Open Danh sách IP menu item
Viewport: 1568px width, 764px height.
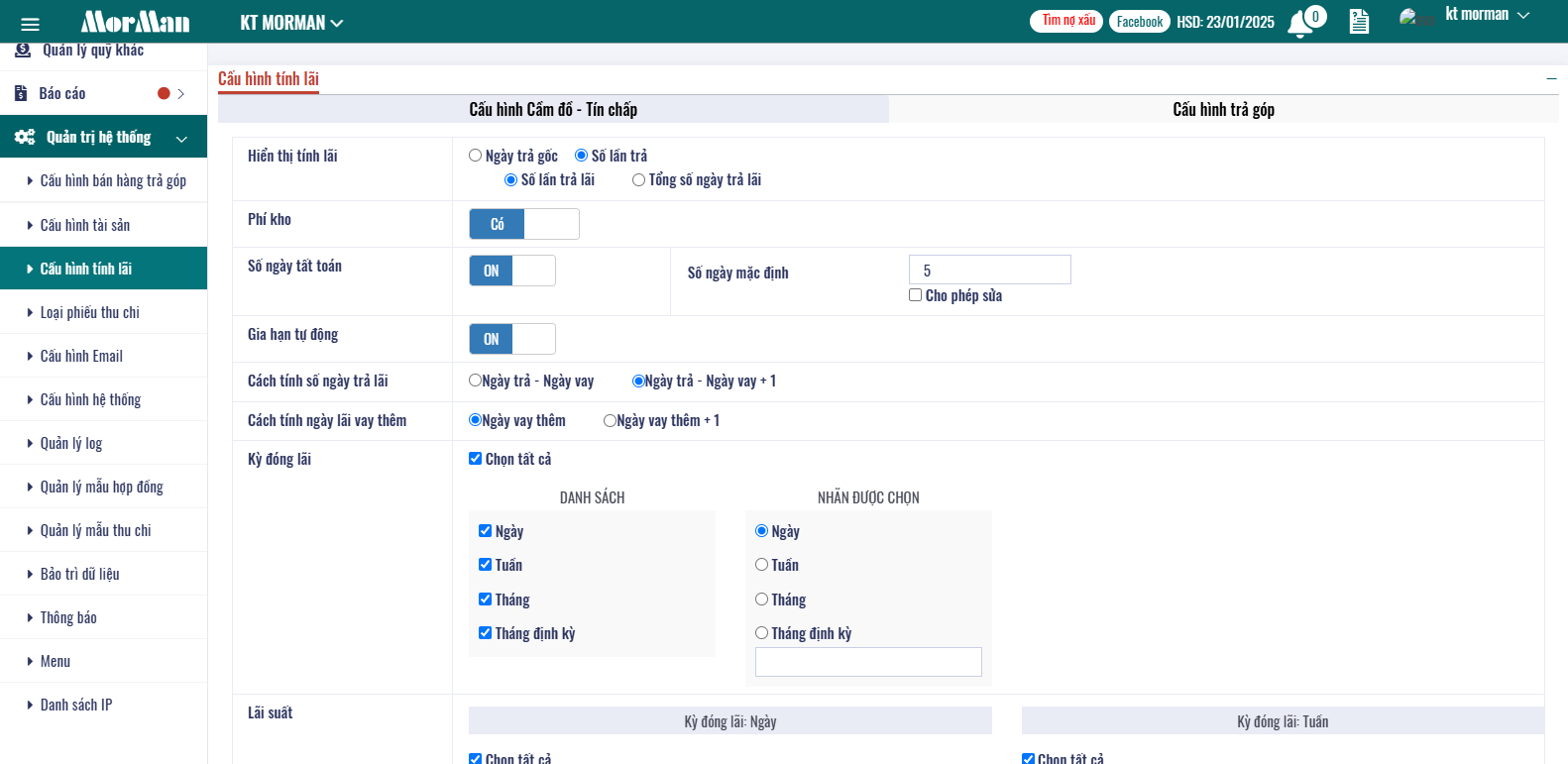click(104, 705)
